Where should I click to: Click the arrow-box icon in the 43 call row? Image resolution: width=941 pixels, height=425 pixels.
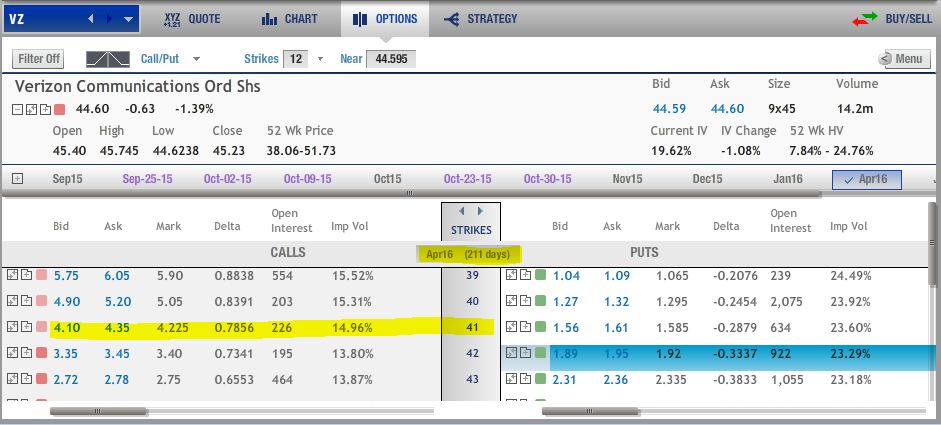point(13,379)
